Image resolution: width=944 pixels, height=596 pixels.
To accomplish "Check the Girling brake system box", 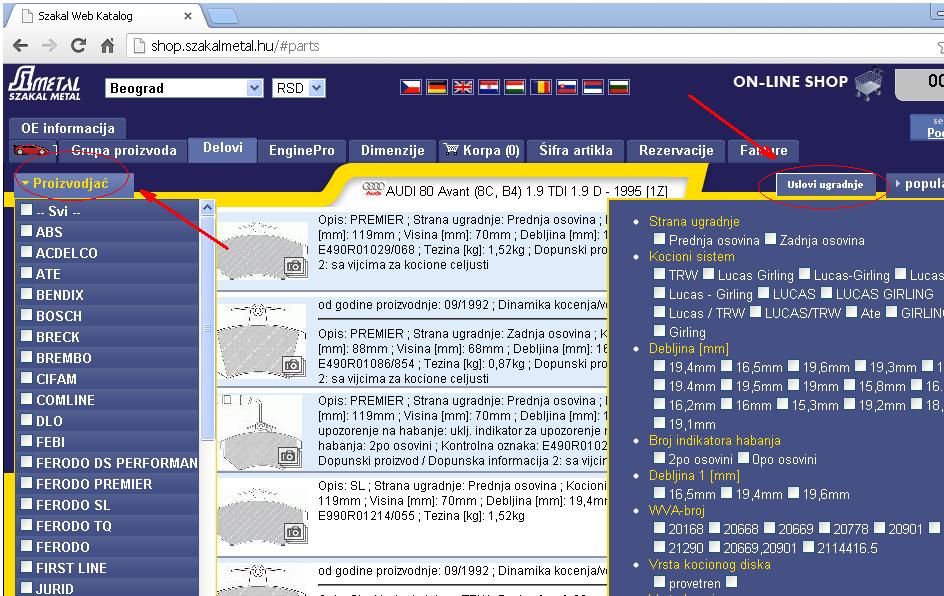I will pos(660,331).
